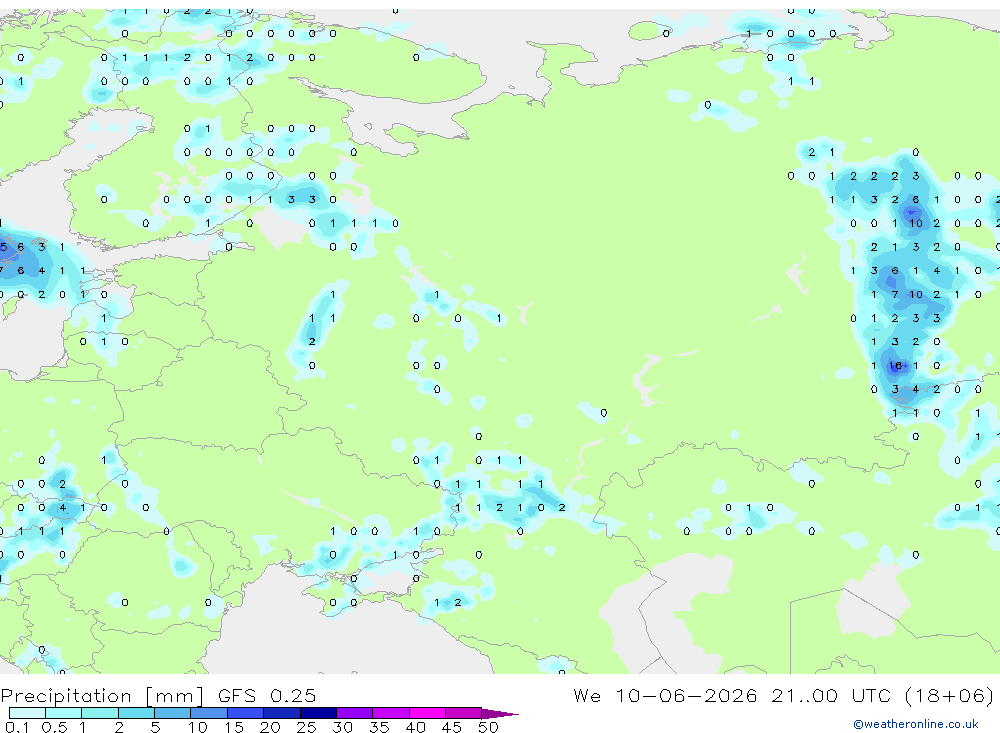1000x733 pixels.
Task: Select the 0.1–0.5 mm legend swatch
Action: tap(27, 713)
